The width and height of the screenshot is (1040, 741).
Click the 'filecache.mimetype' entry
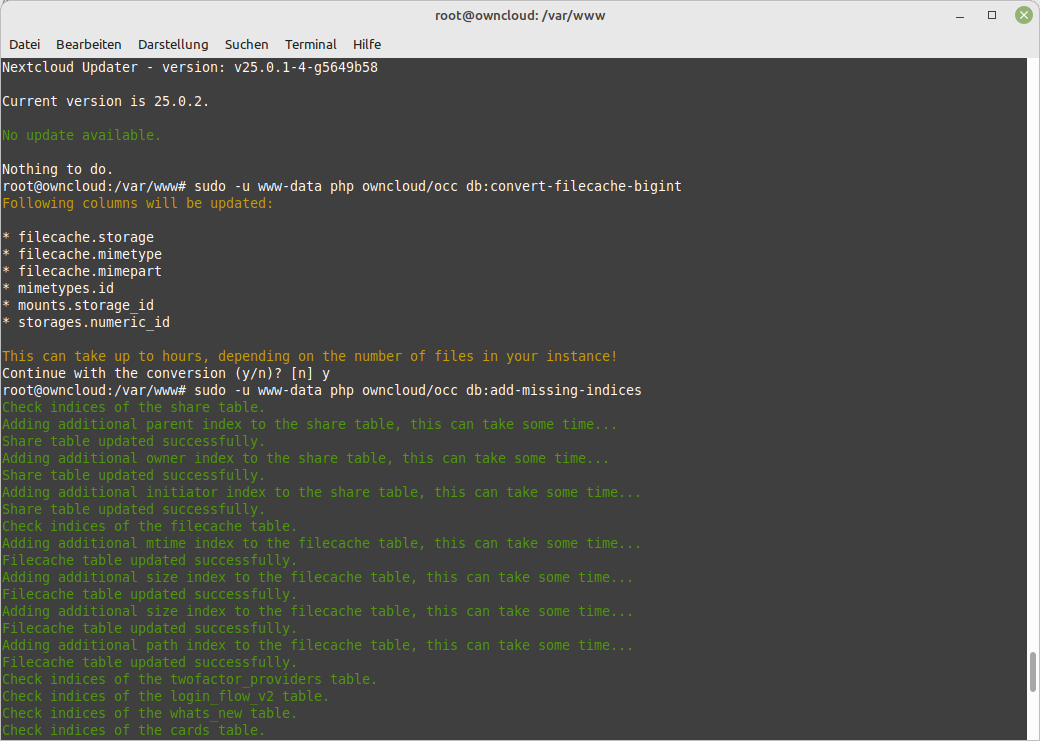90,254
